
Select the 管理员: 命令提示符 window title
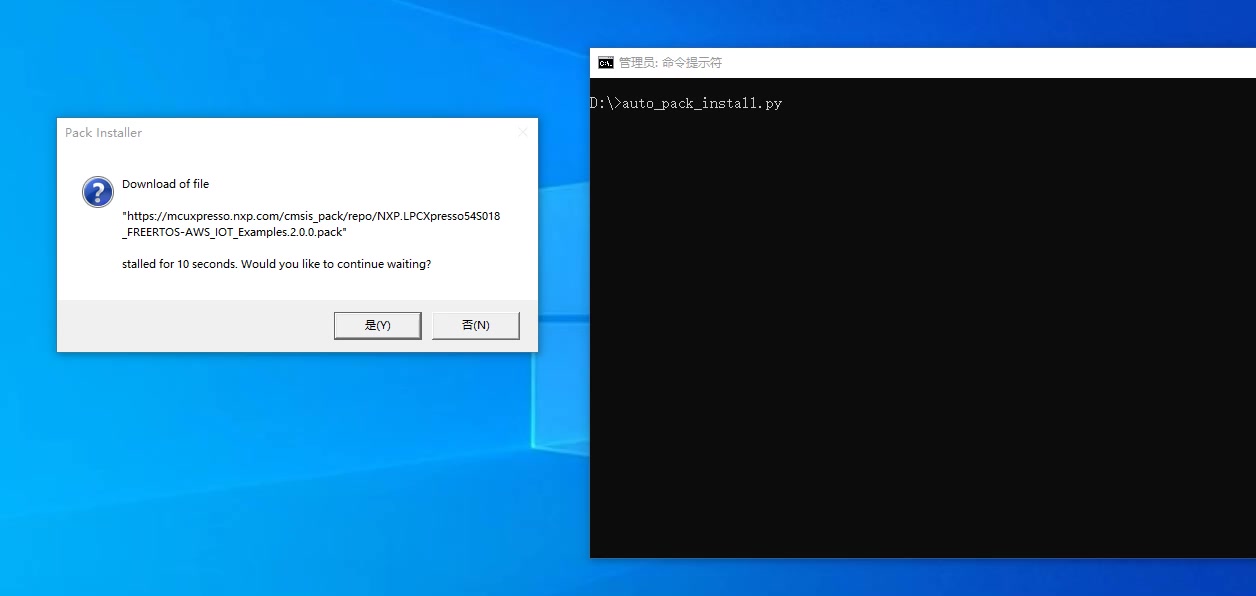670,63
